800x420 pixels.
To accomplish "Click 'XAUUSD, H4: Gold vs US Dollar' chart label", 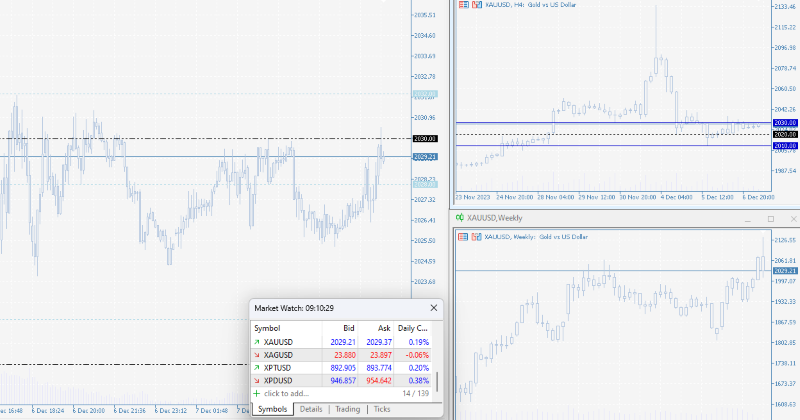I will click(x=530, y=5).
